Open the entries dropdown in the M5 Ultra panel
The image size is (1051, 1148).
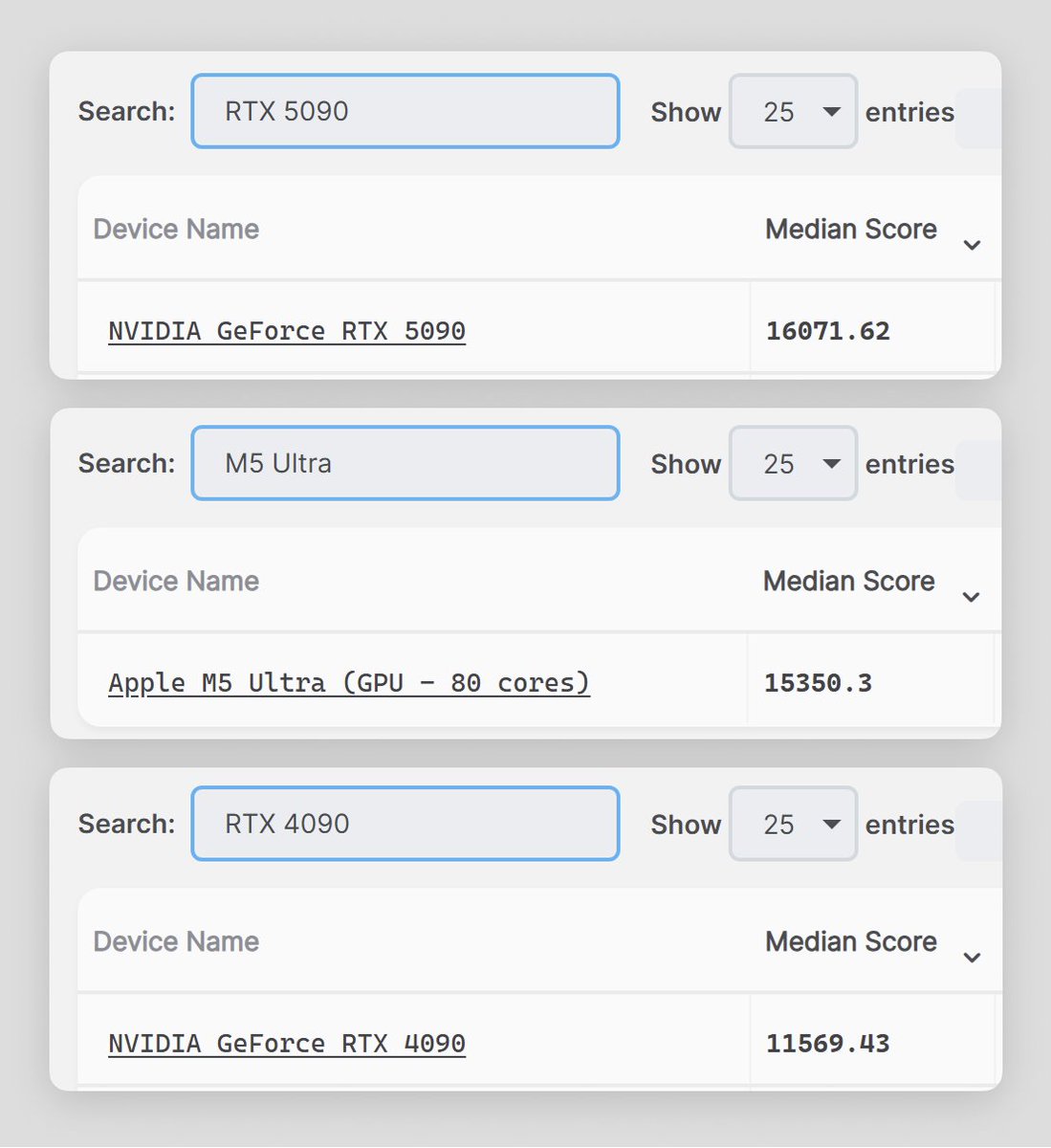click(793, 464)
